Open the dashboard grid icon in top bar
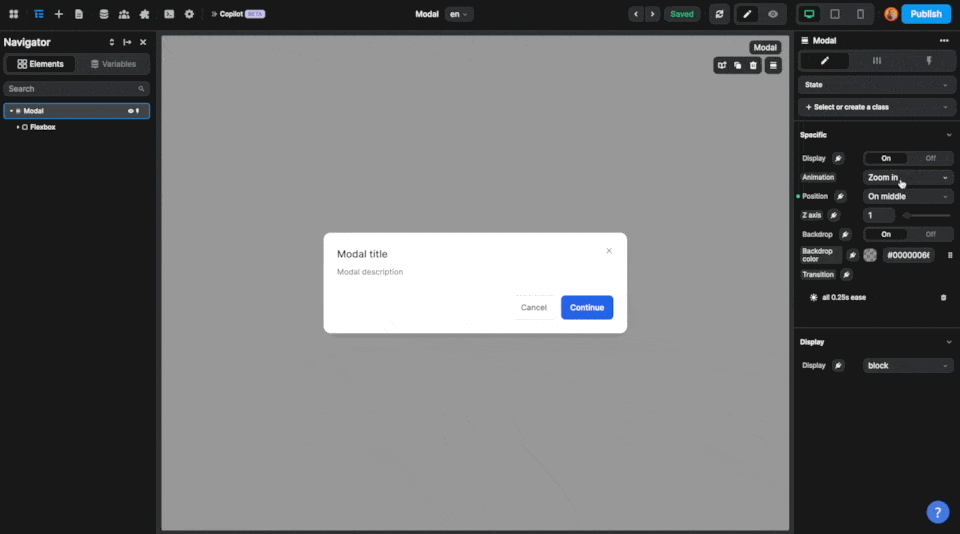The height and width of the screenshot is (534, 960). click(x=13, y=14)
